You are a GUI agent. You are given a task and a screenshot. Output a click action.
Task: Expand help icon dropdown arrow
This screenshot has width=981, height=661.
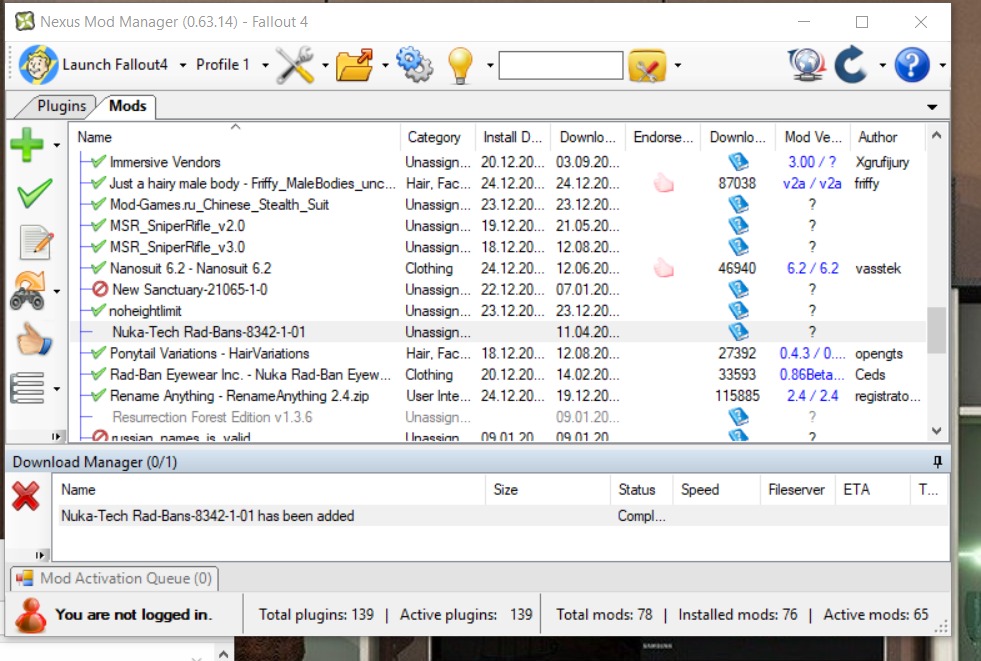942,65
